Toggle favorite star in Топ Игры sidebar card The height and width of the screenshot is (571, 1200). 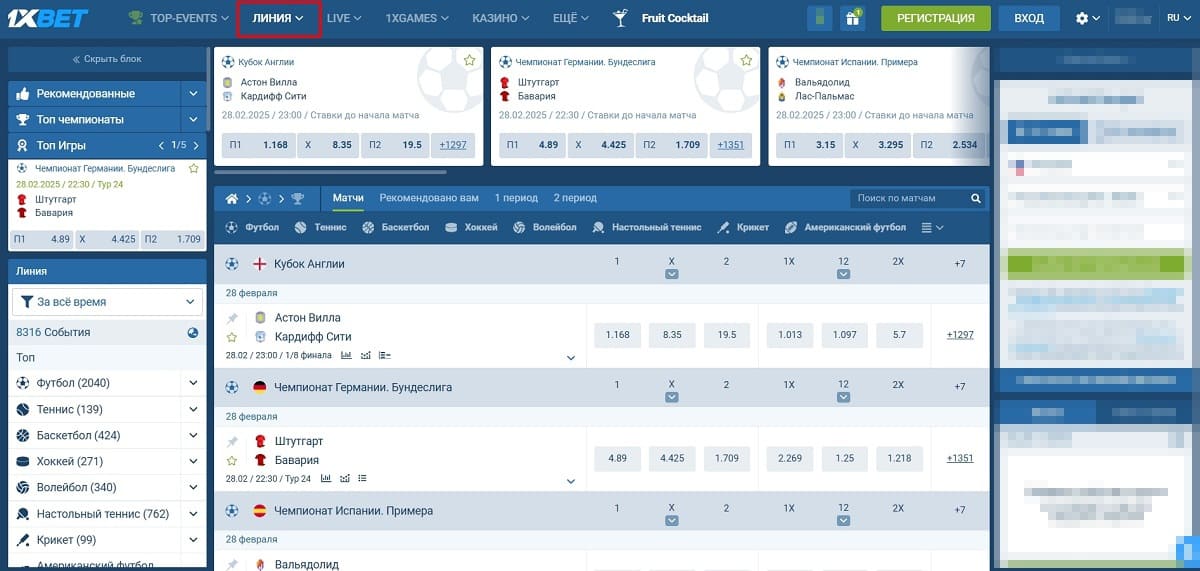194,169
